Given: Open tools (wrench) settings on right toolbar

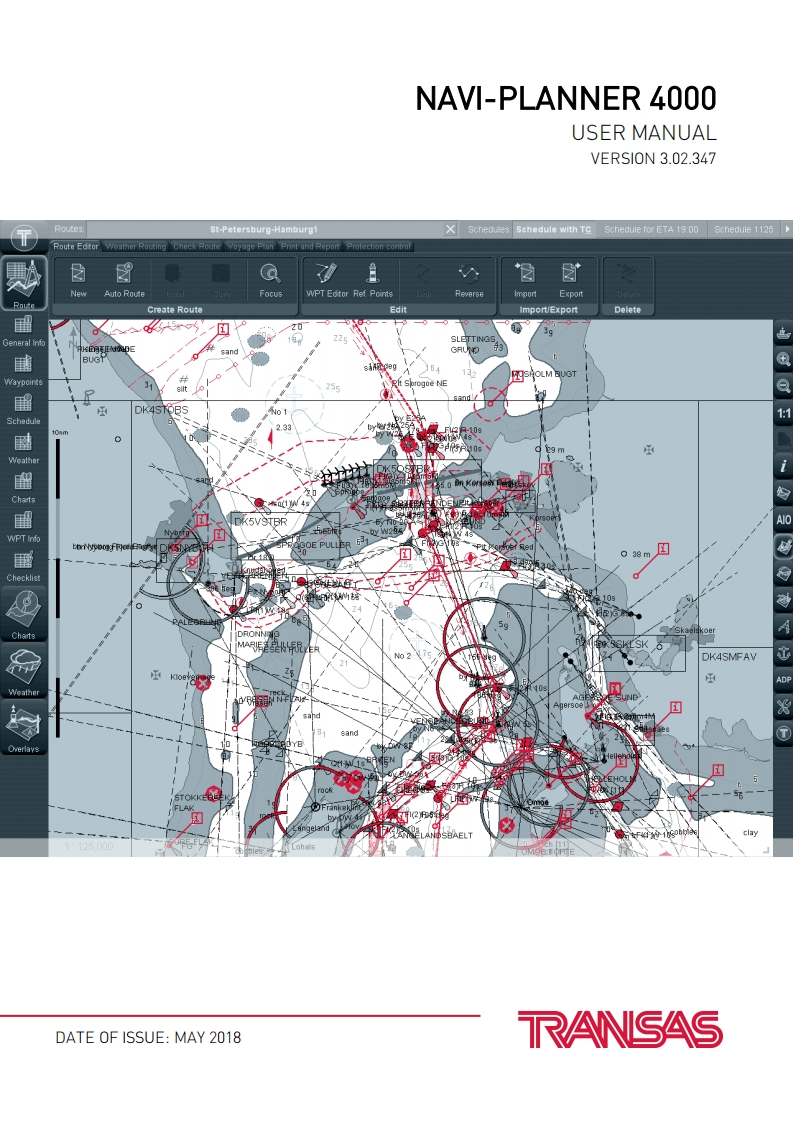Looking at the screenshot, I should (x=784, y=706).
